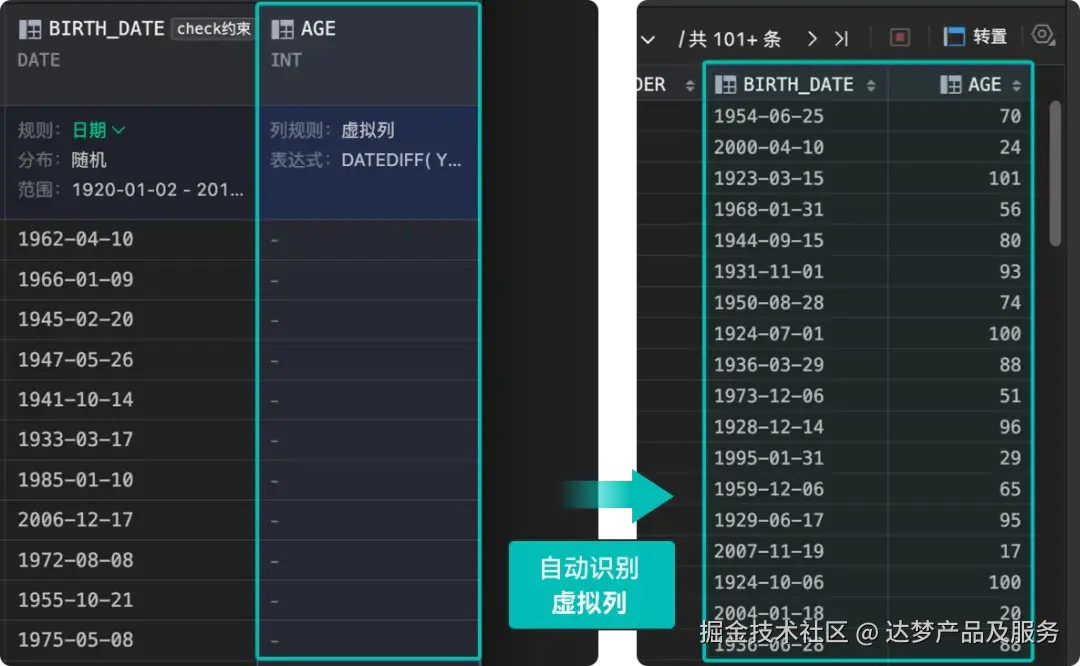Click the check约束 tag on BIRTH_DATE

pyautogui.click(x=214, y=29)
